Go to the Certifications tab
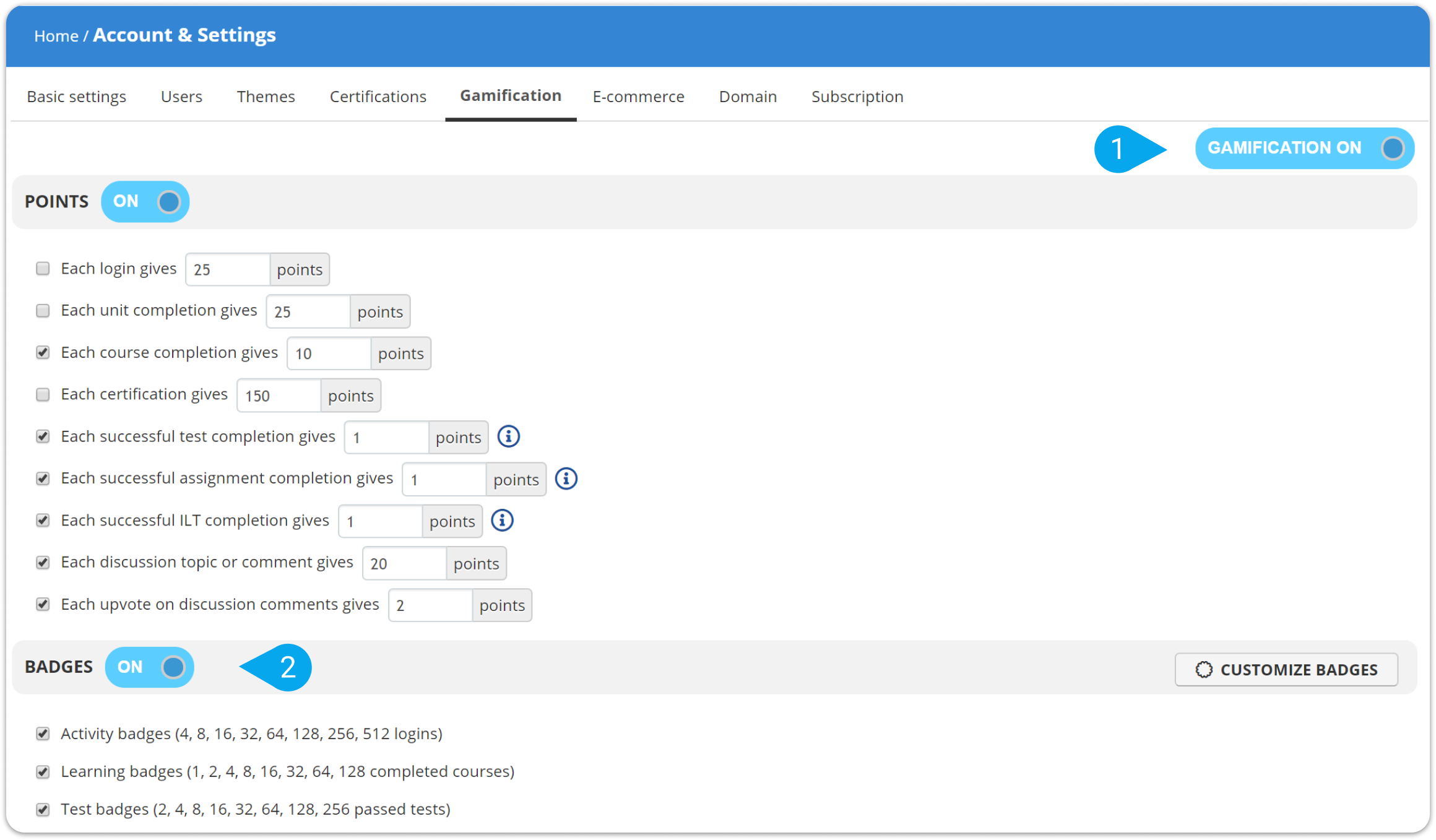The image size is (1436, 840). pyautogui.click(x=378, y=97)
